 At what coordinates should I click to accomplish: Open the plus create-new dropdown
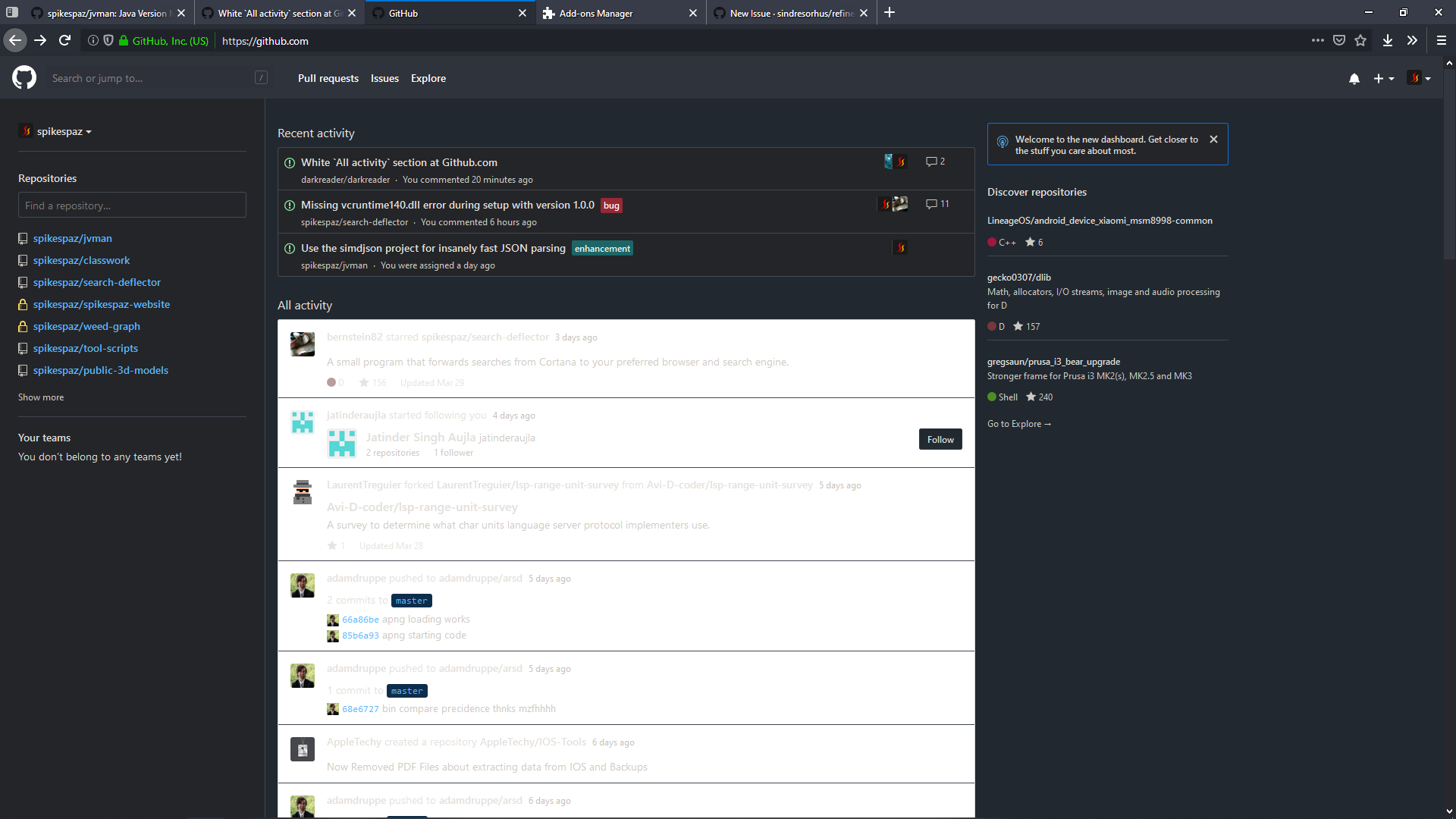point(1384,78)
